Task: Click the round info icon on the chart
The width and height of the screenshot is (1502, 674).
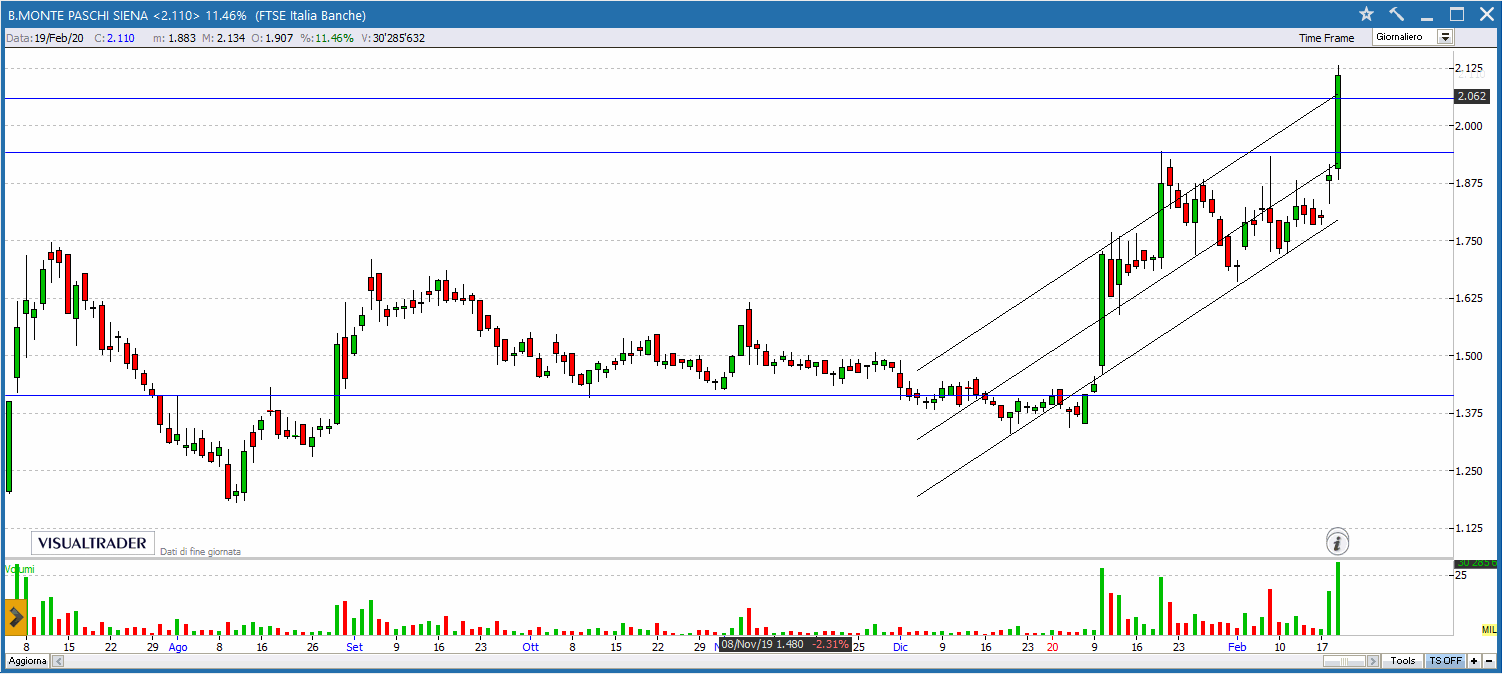Action: click(1338, 542)
